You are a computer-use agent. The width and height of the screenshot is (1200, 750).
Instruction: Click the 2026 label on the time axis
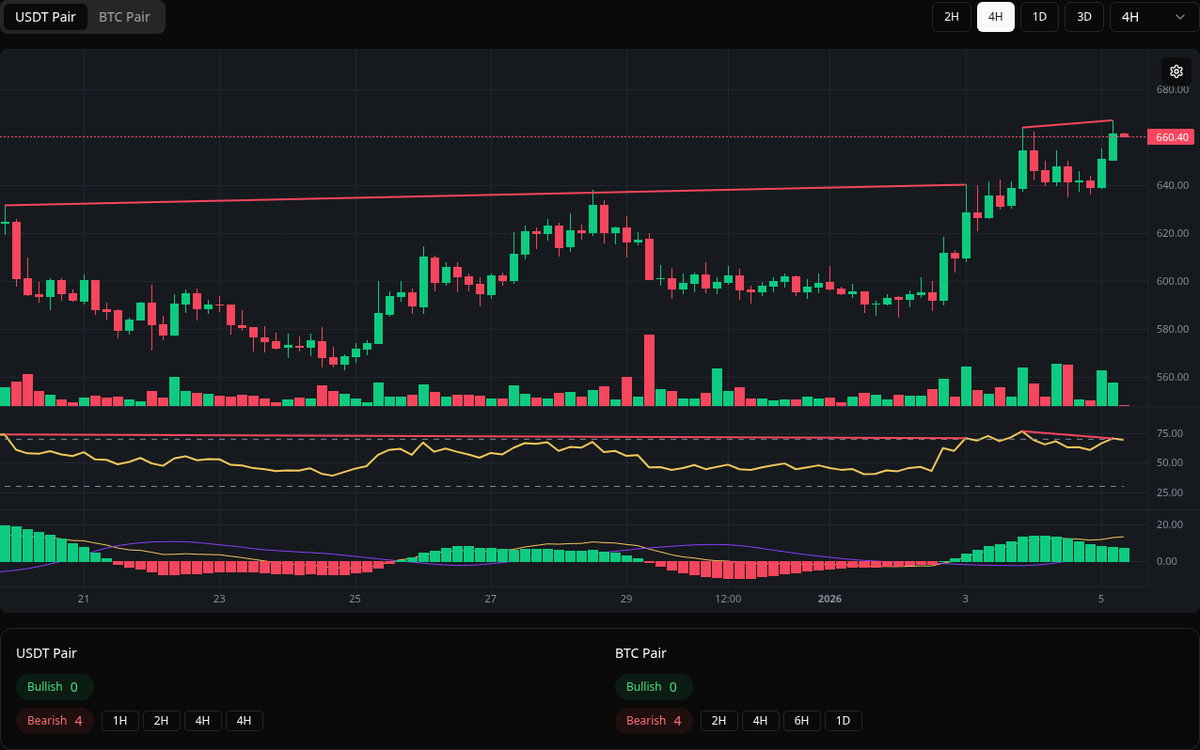(x=829, y=599)
